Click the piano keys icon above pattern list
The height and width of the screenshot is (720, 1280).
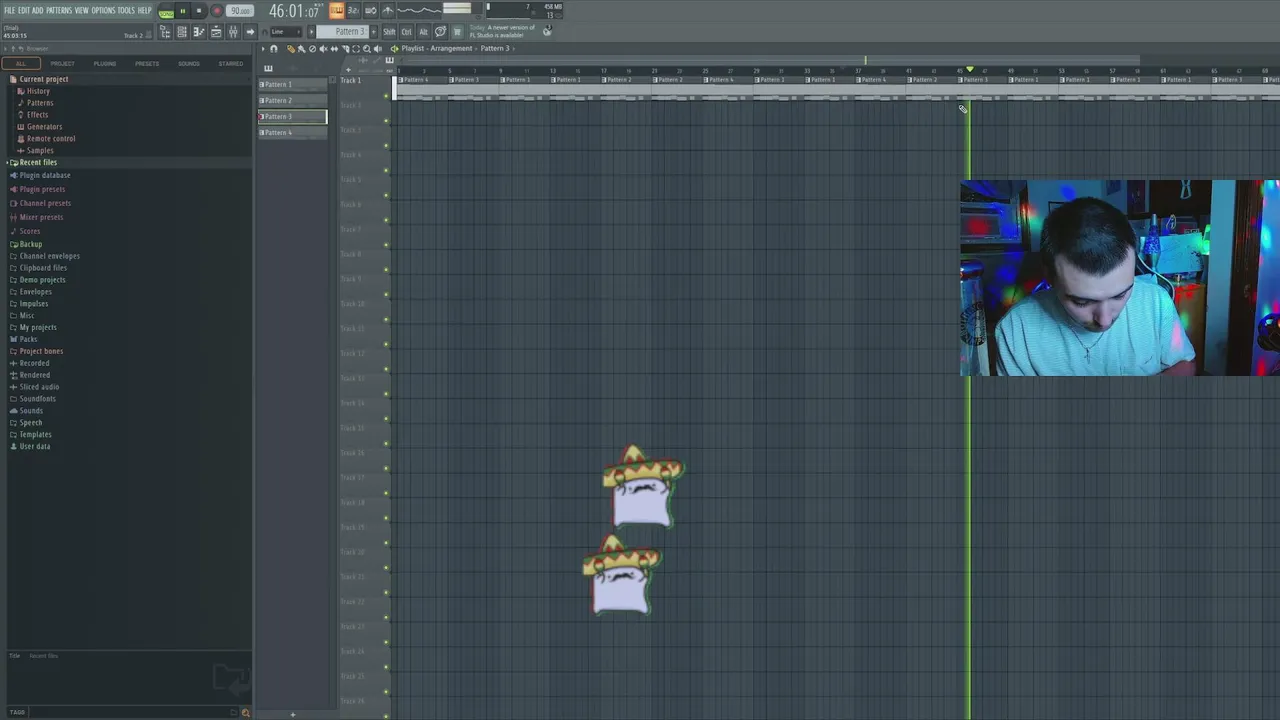pyautogui.click(x=268, y=68)
